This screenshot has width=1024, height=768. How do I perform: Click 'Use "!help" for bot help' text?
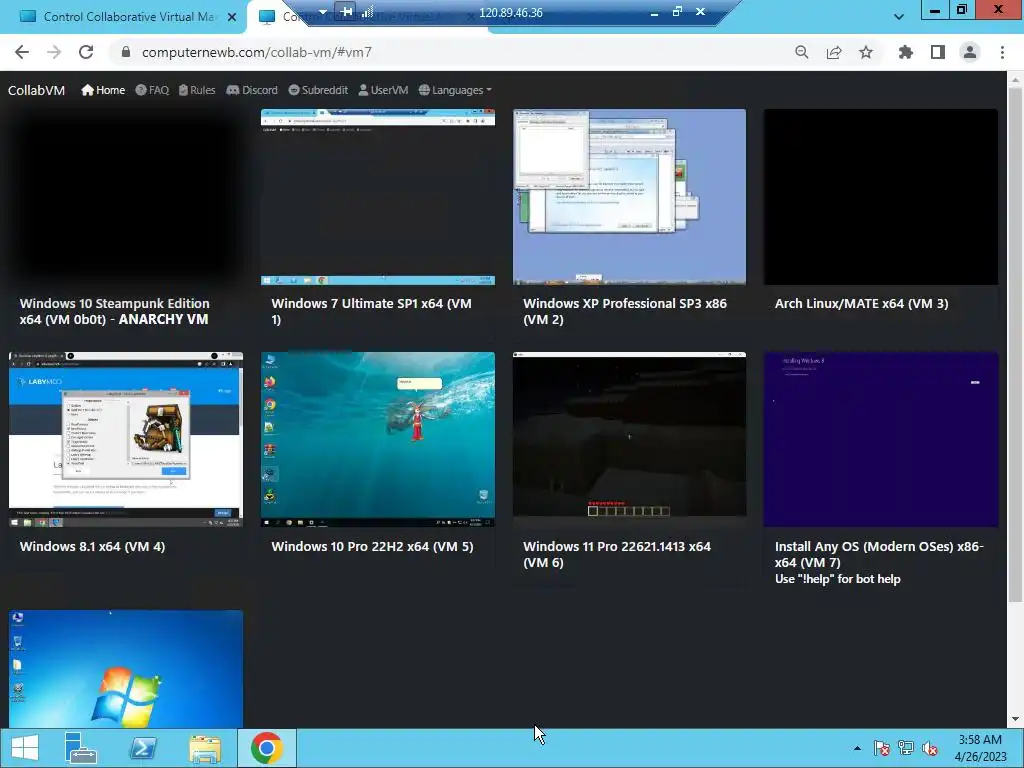[838, 579]
